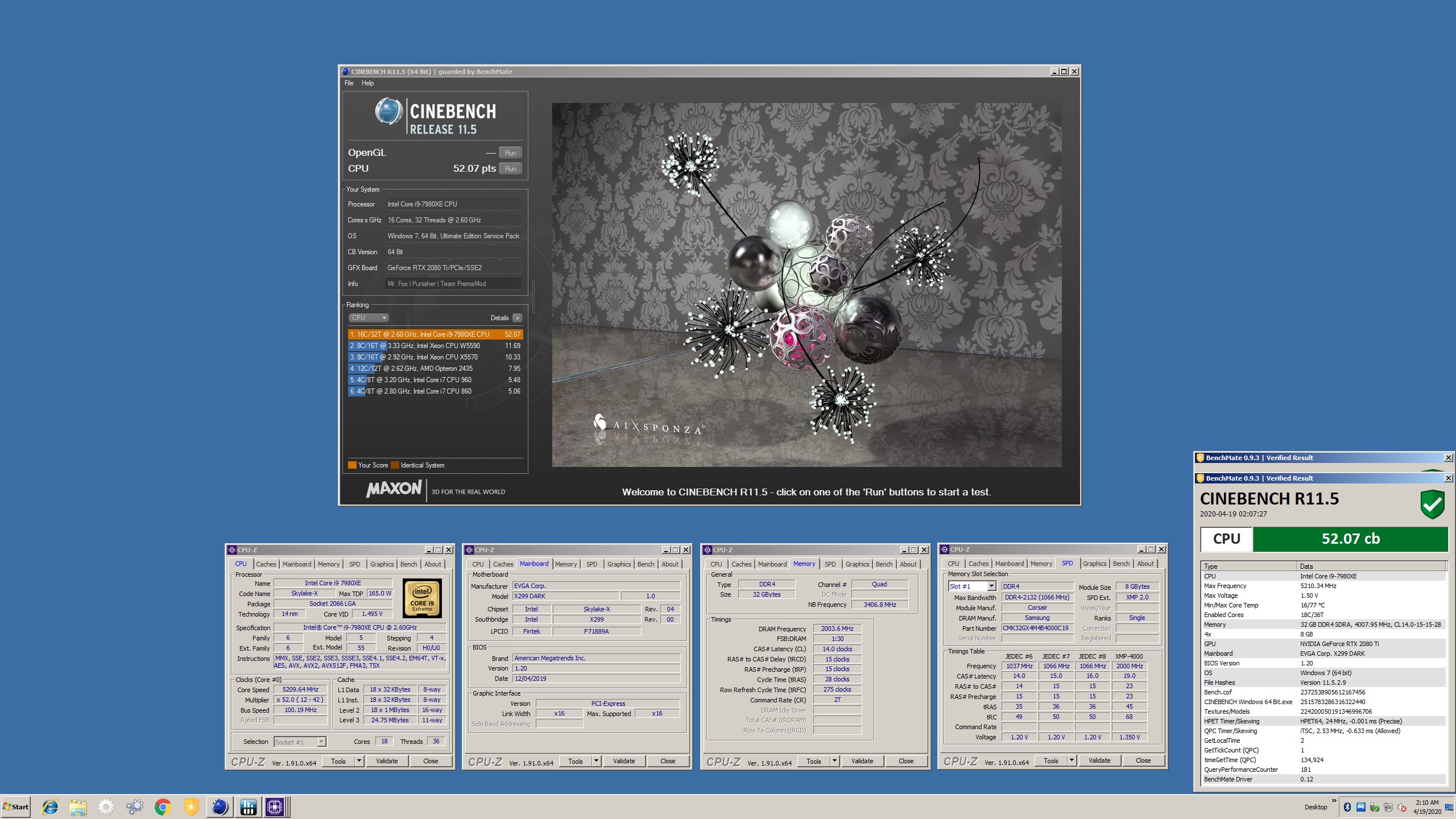
Task: Open Tools dropdown arrow in Mainboard CPU-Z window
Action: pyautogui.click(x=596, y=761)
